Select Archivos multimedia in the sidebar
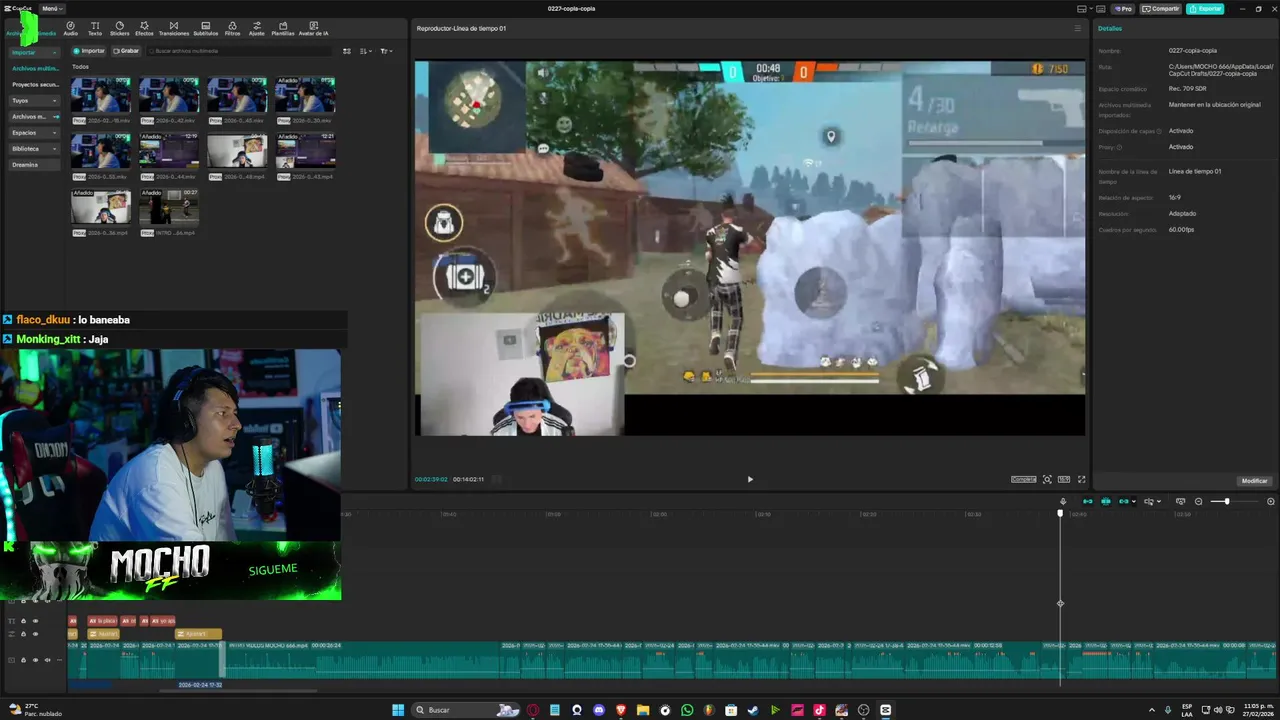Image resolution: width=1280 pixels, height=720 pixels. point(35,68)
